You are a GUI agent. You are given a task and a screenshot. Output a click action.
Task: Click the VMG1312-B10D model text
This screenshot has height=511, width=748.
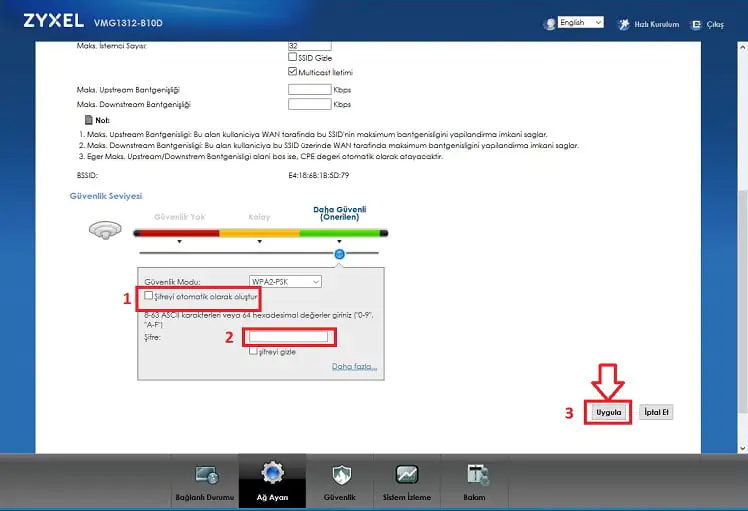pyautogui.click(x=128, y=23)
